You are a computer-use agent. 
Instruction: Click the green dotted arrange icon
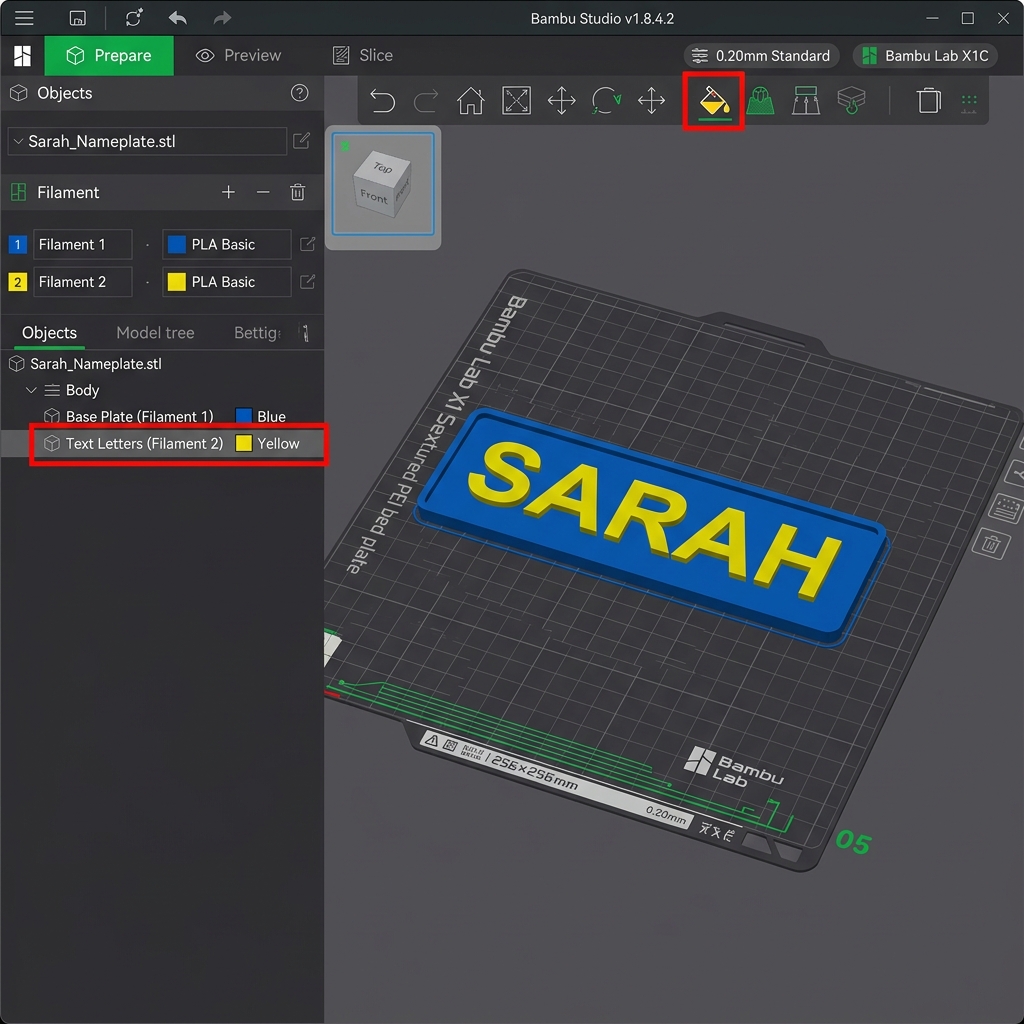[969, 103]
